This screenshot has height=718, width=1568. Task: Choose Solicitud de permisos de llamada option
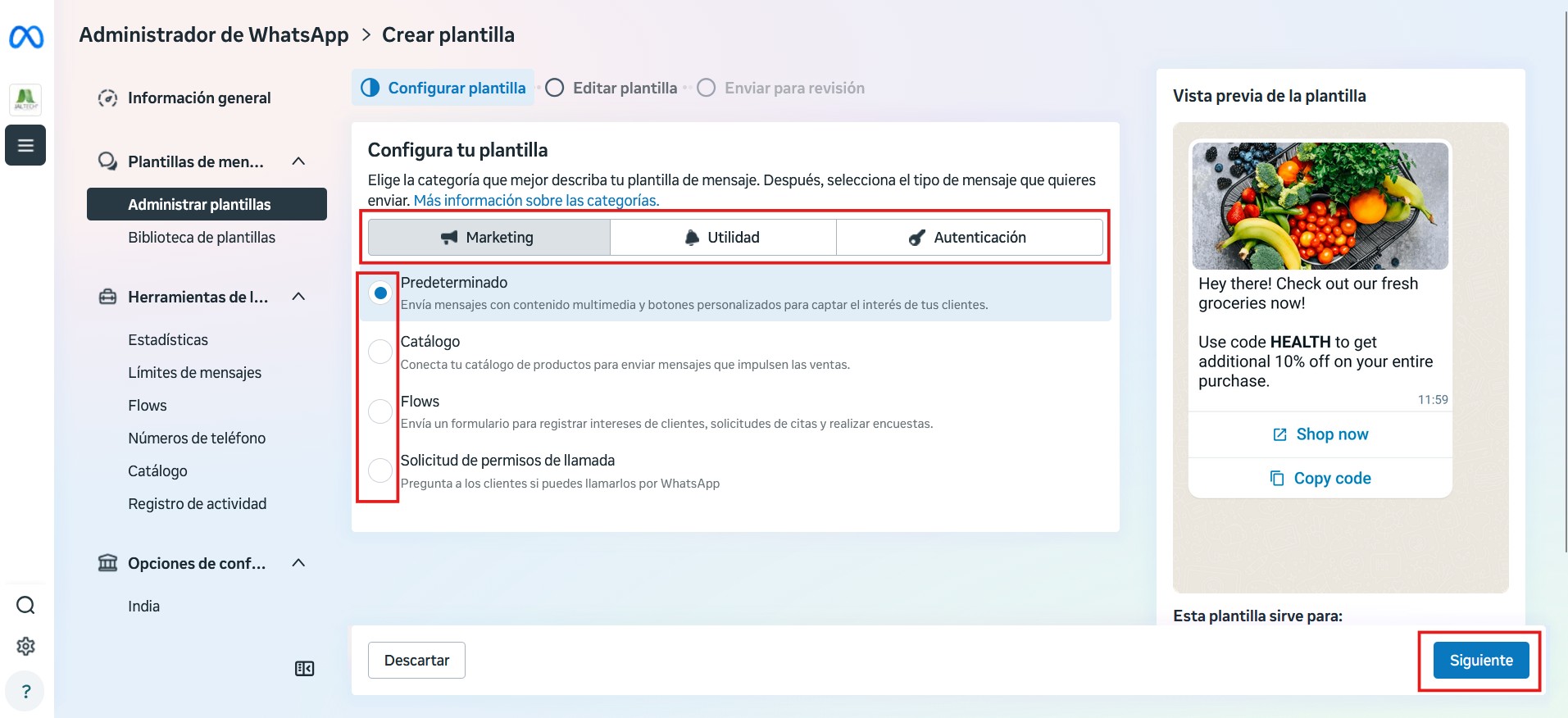[380, 470]
